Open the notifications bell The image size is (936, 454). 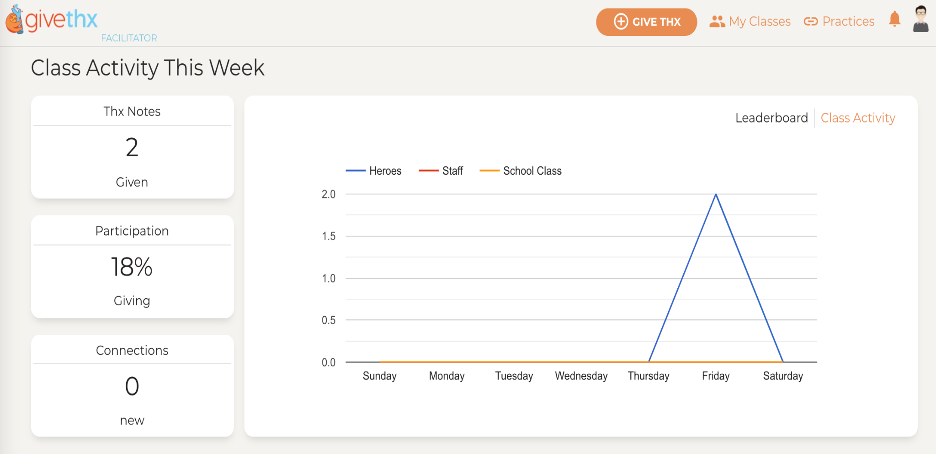tap(894, 20)
